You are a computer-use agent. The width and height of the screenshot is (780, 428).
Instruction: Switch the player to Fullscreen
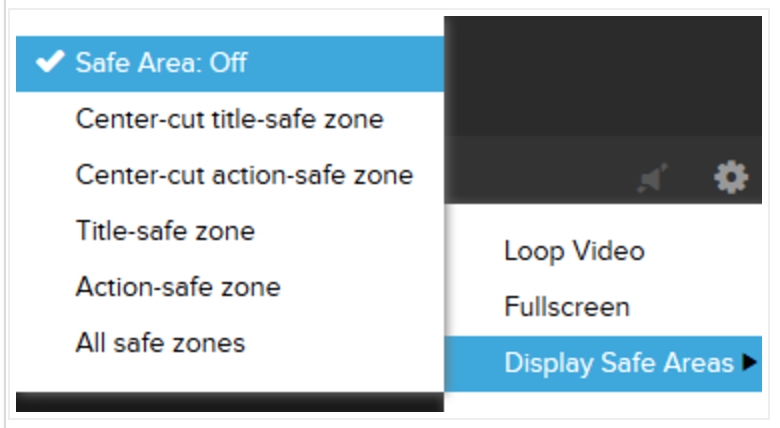click(603, 307)
